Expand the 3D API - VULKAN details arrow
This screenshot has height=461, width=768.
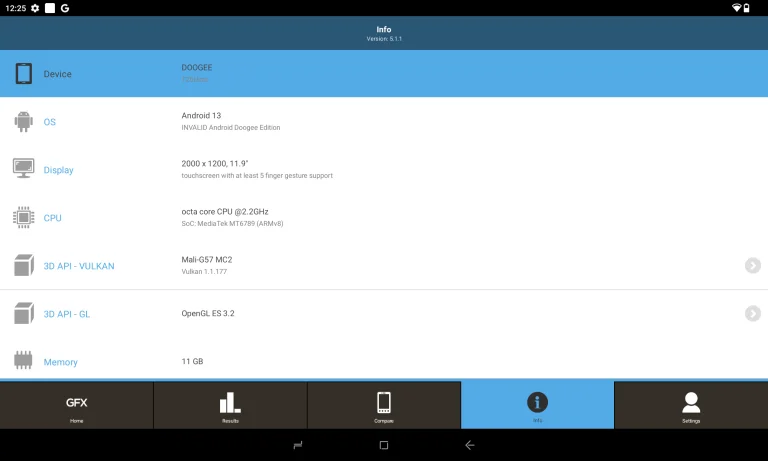pos(753,266)
